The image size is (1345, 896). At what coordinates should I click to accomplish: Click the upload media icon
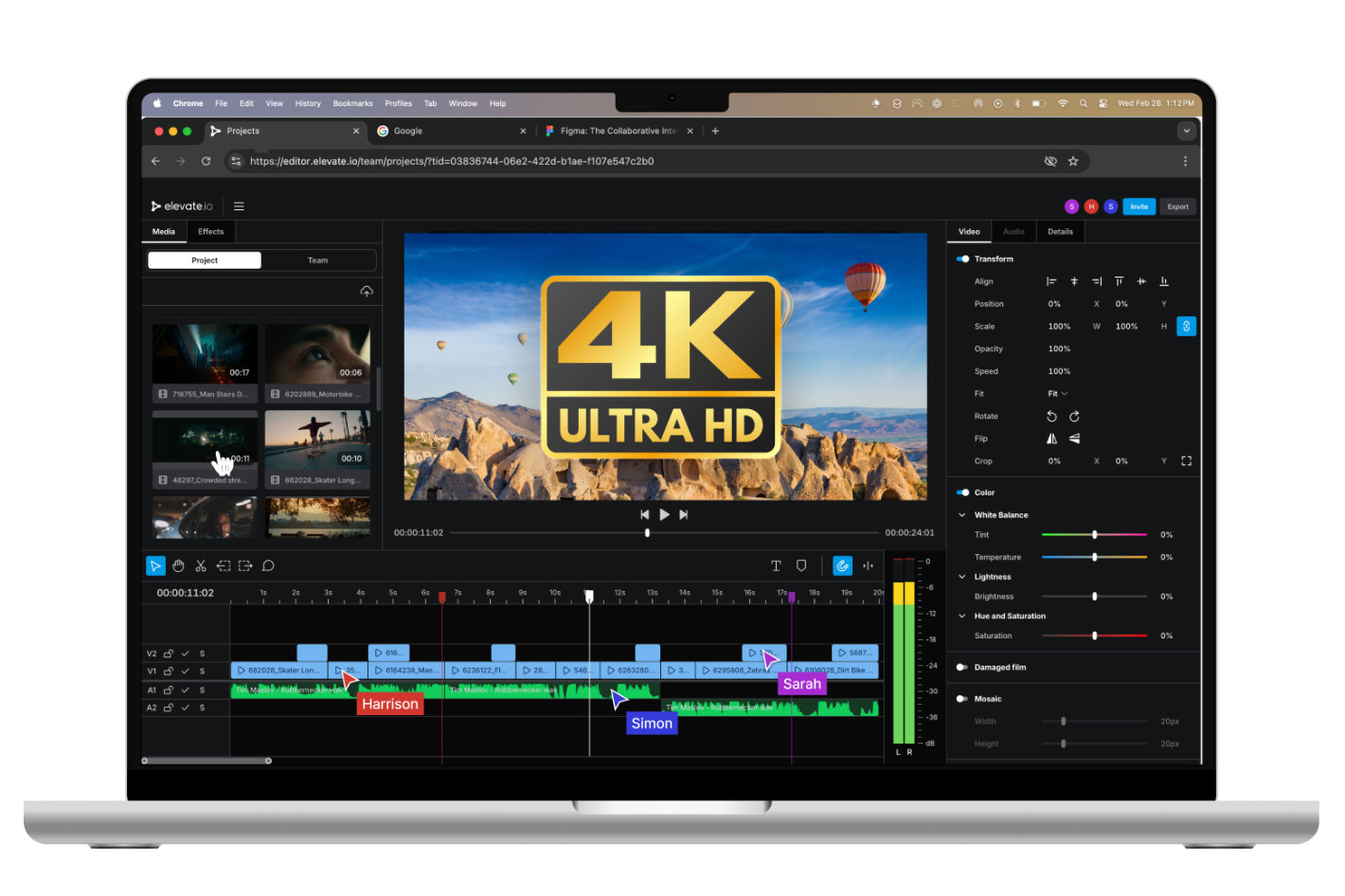[367, 292]
